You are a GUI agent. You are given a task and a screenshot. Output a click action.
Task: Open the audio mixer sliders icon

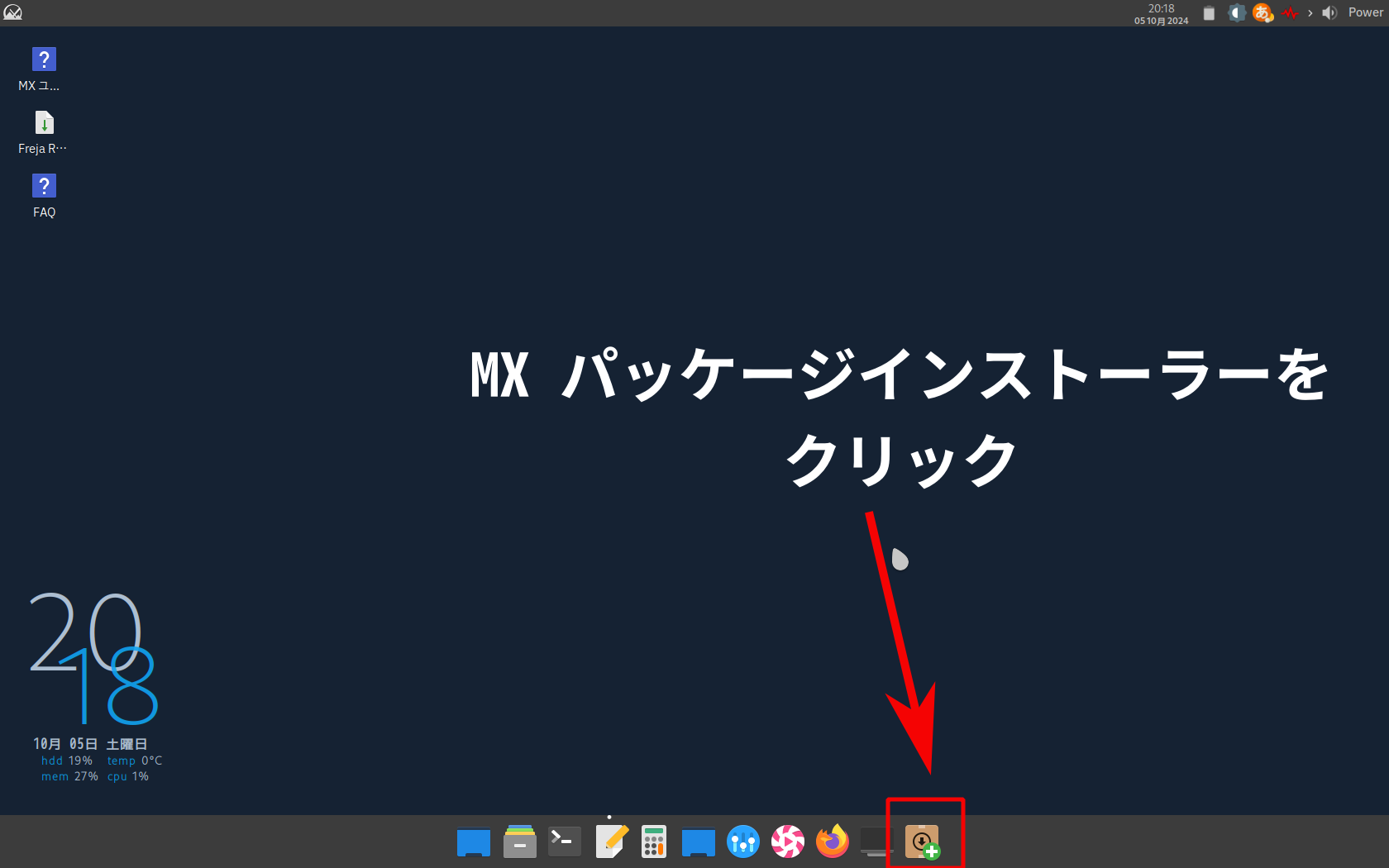[x=743, y=842]
